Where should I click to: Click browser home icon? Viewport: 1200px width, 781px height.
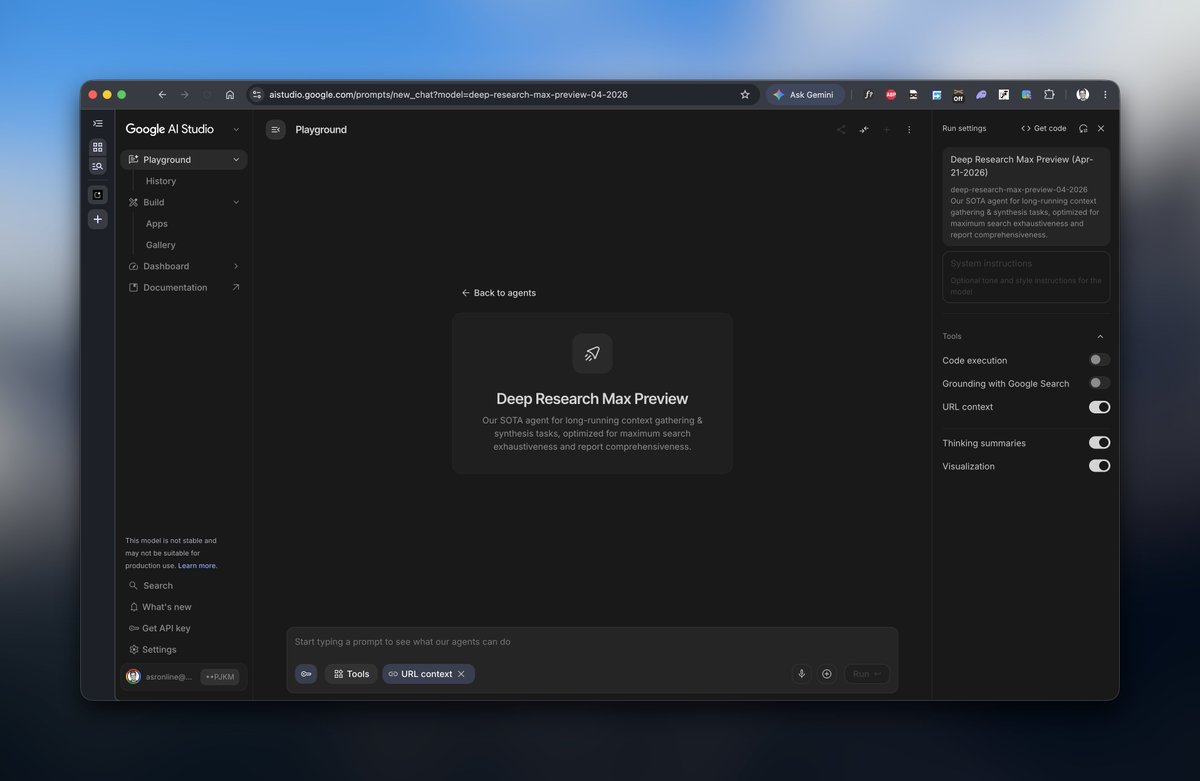[x=230, y=95]
